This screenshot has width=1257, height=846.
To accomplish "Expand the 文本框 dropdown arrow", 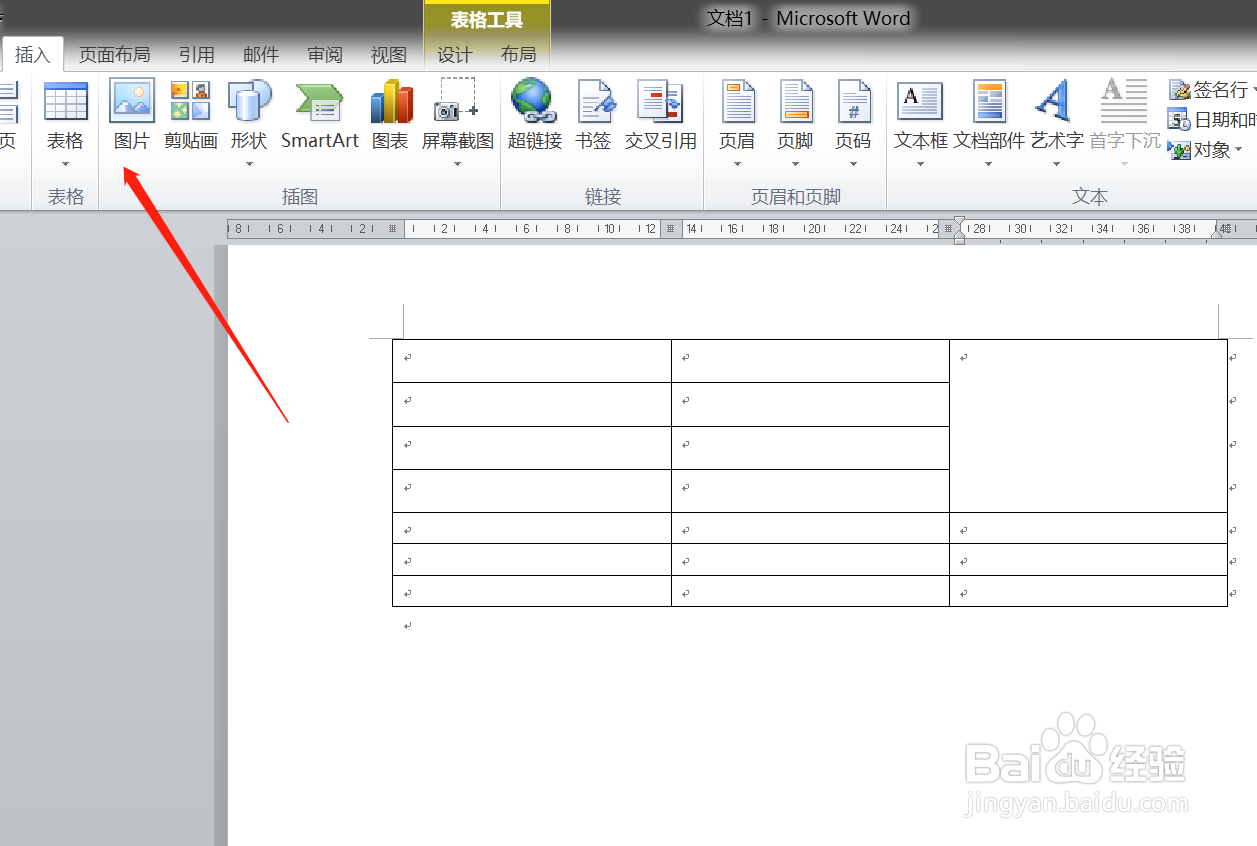I will click(x=920, y=164).
